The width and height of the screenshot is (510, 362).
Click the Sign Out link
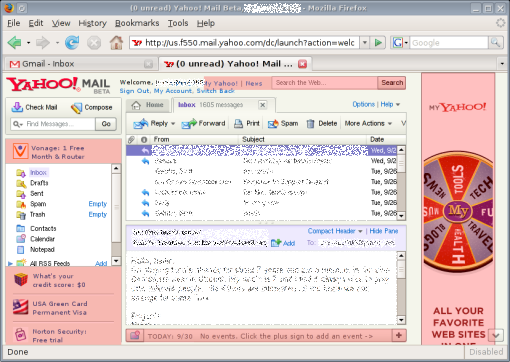pos(135,91)
